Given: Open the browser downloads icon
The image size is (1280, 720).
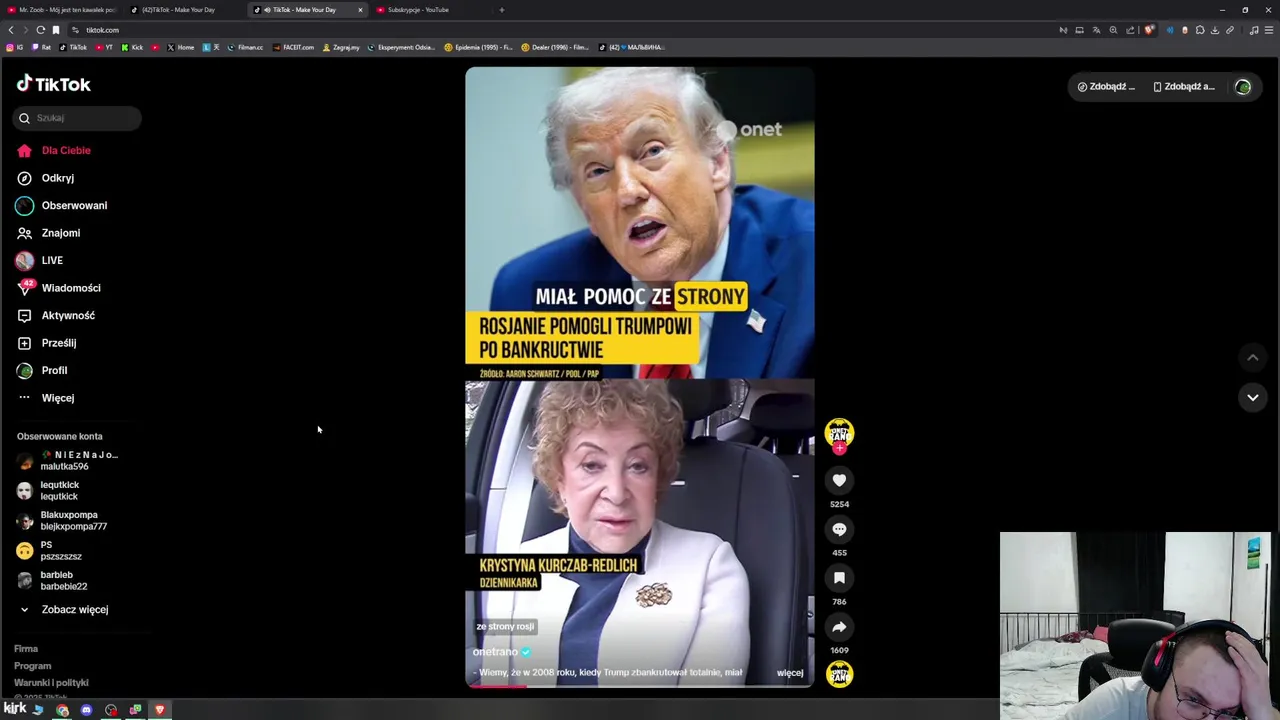Looking at the screenshot, I should click(1215, 30).
